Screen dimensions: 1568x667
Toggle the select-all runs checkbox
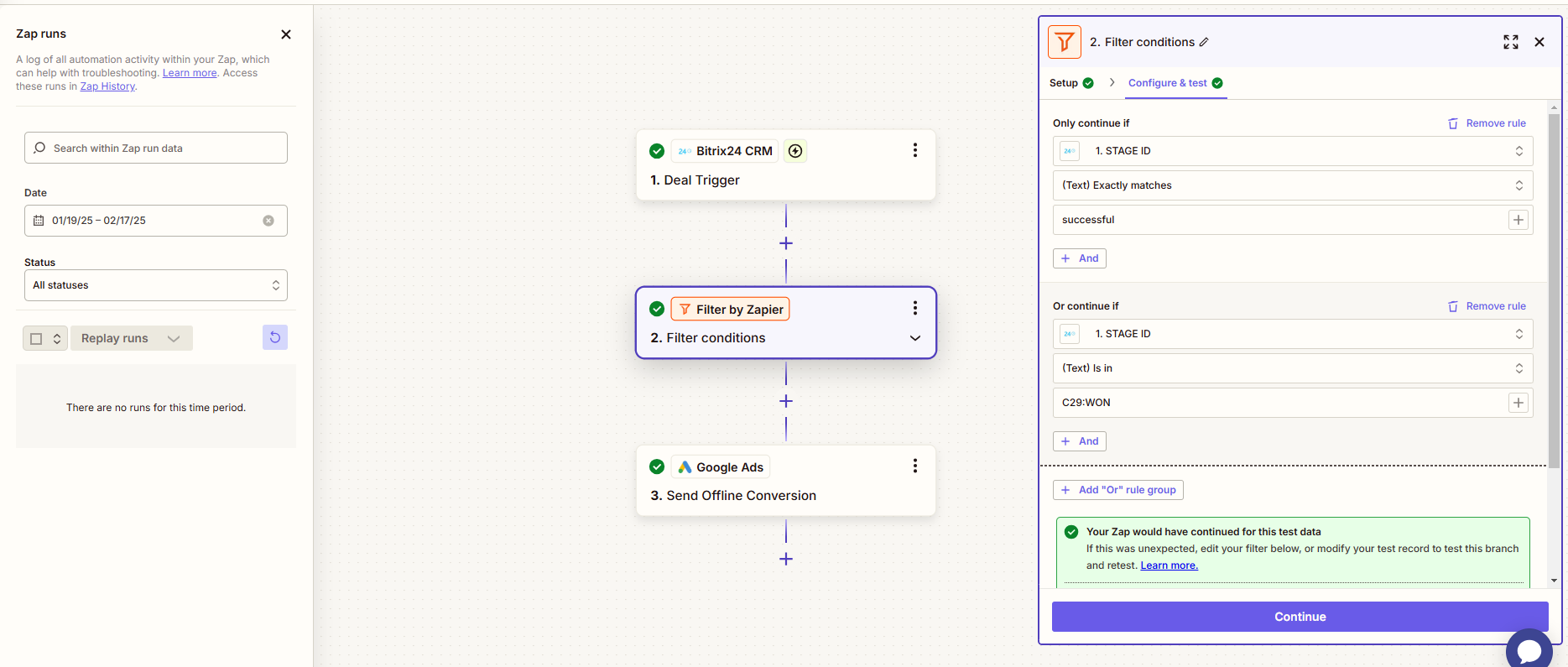[x=36, y=339]
